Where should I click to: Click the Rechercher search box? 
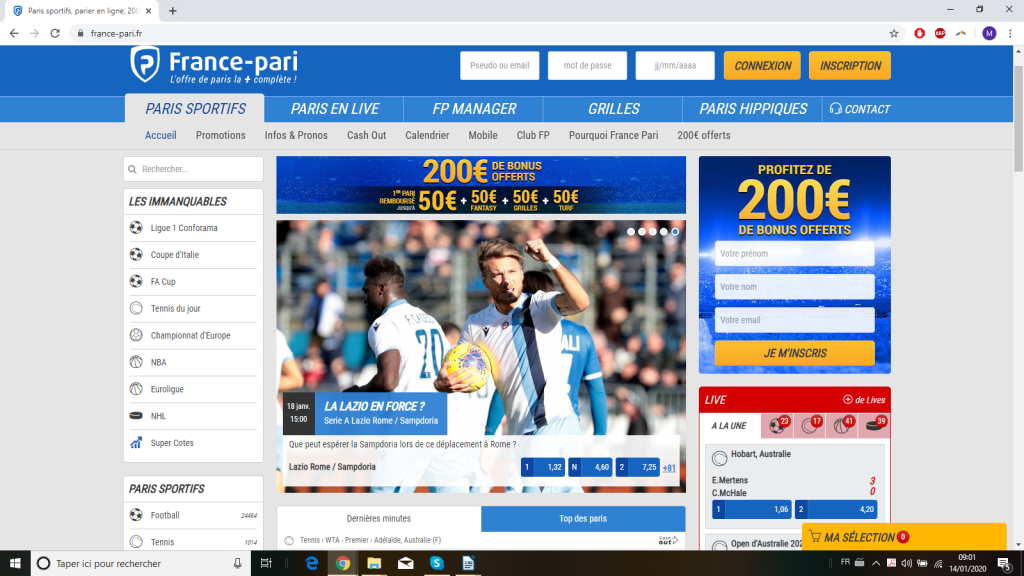[193, 169]
